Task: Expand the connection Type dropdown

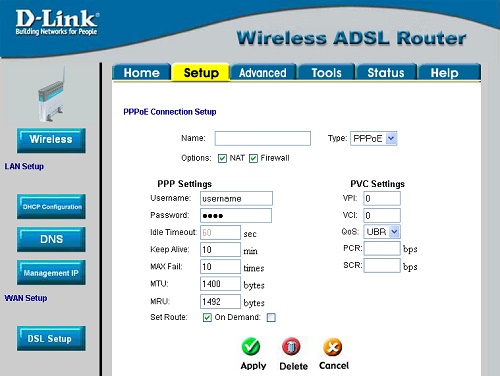Action: (374, 138)
